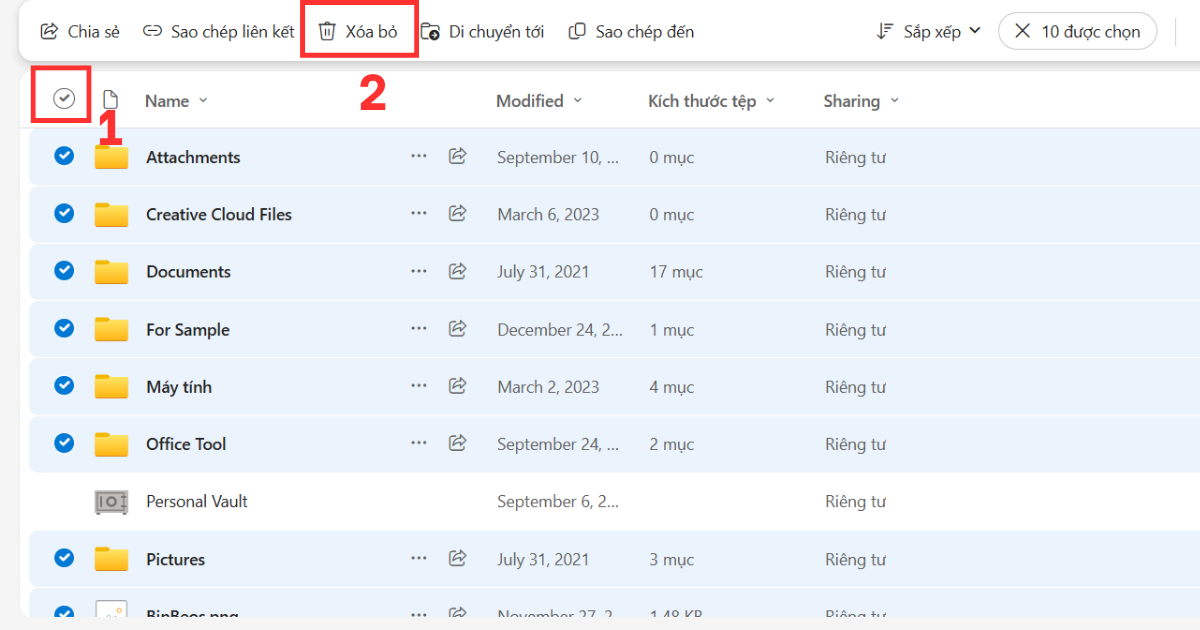The image size is (1200, 630).
Task: Open the Personal Vault safe icon
Action: 111,501
